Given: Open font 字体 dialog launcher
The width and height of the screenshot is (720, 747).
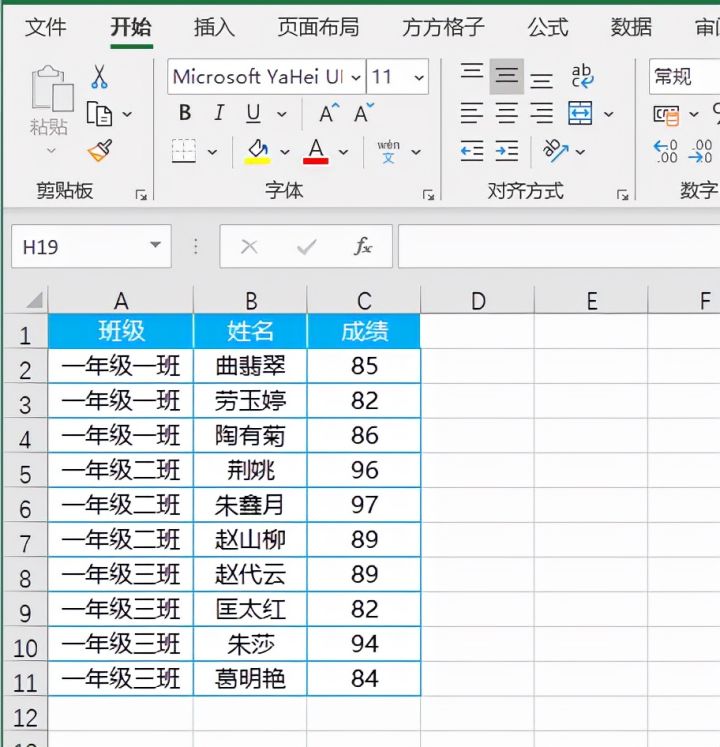Looking at the screenshot, I should (x=428, y=194).
